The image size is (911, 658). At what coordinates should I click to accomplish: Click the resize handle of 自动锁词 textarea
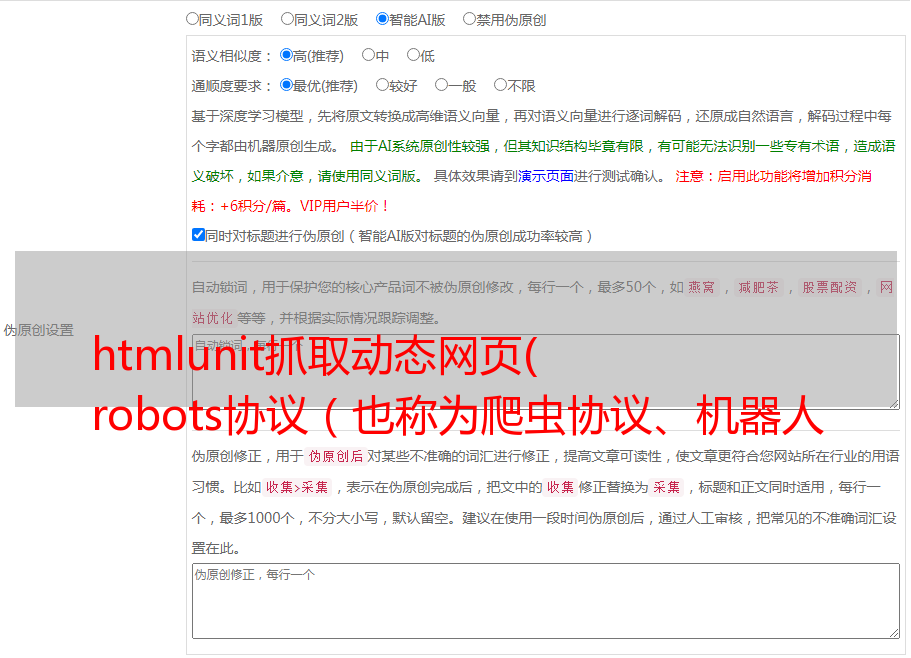(x=894, y=404)
